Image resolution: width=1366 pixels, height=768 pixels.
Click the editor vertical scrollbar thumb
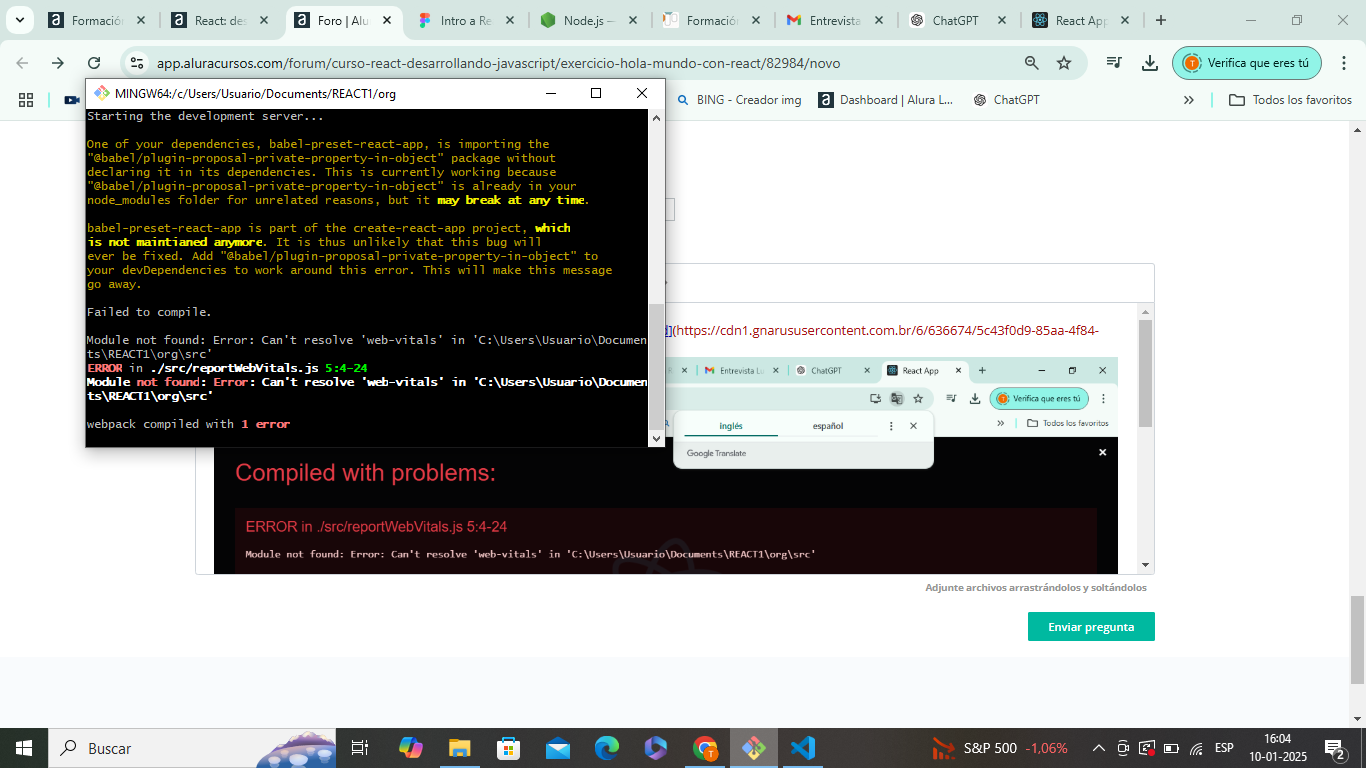(x=1146, y=373)
